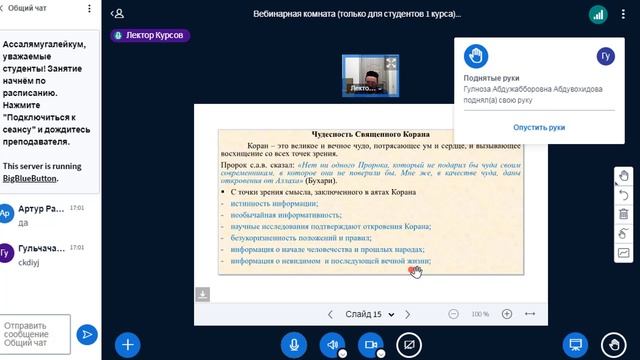Toggle webcam sharing button

[x=371, y=345]
